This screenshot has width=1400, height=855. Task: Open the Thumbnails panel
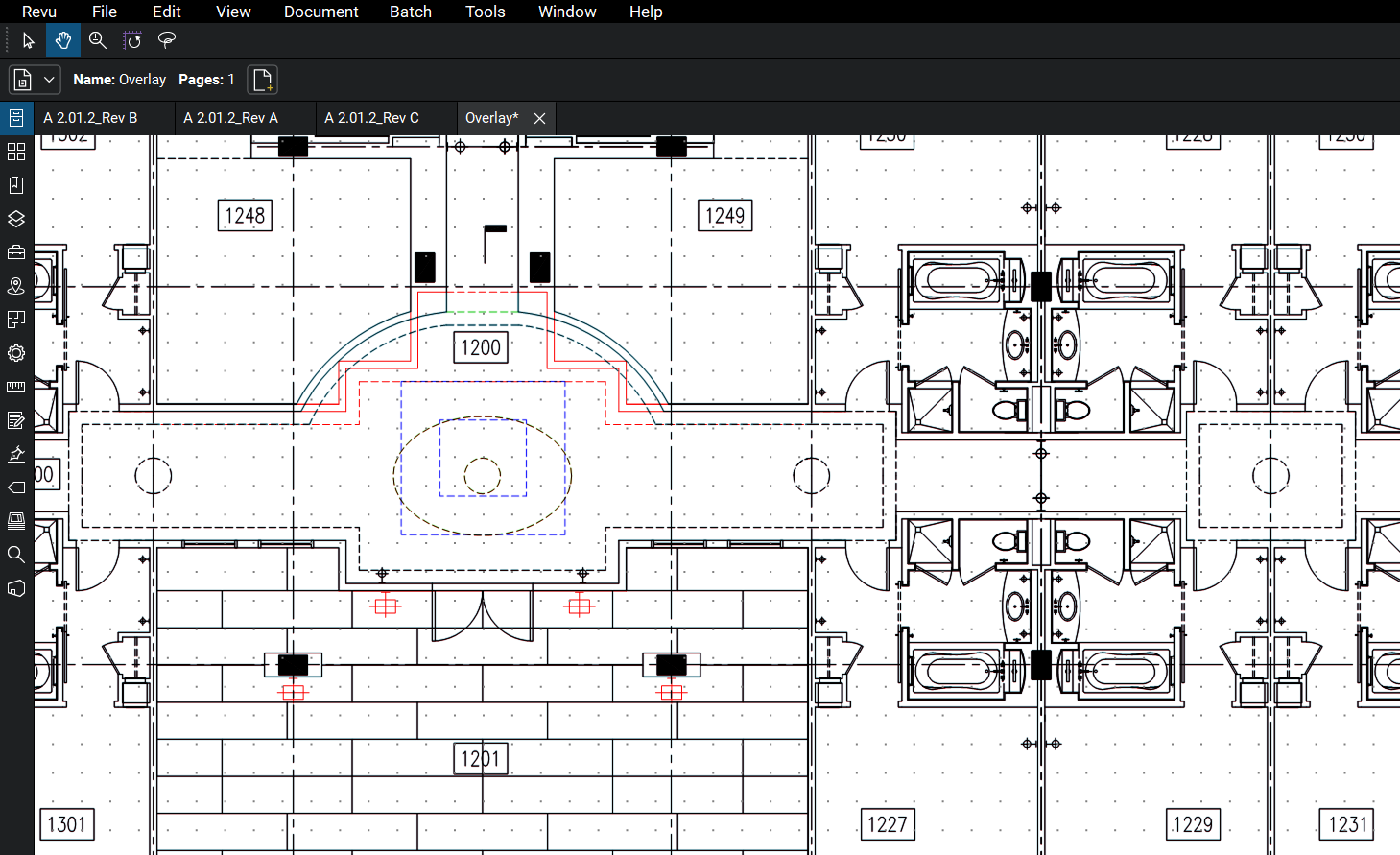coord(16,151)
